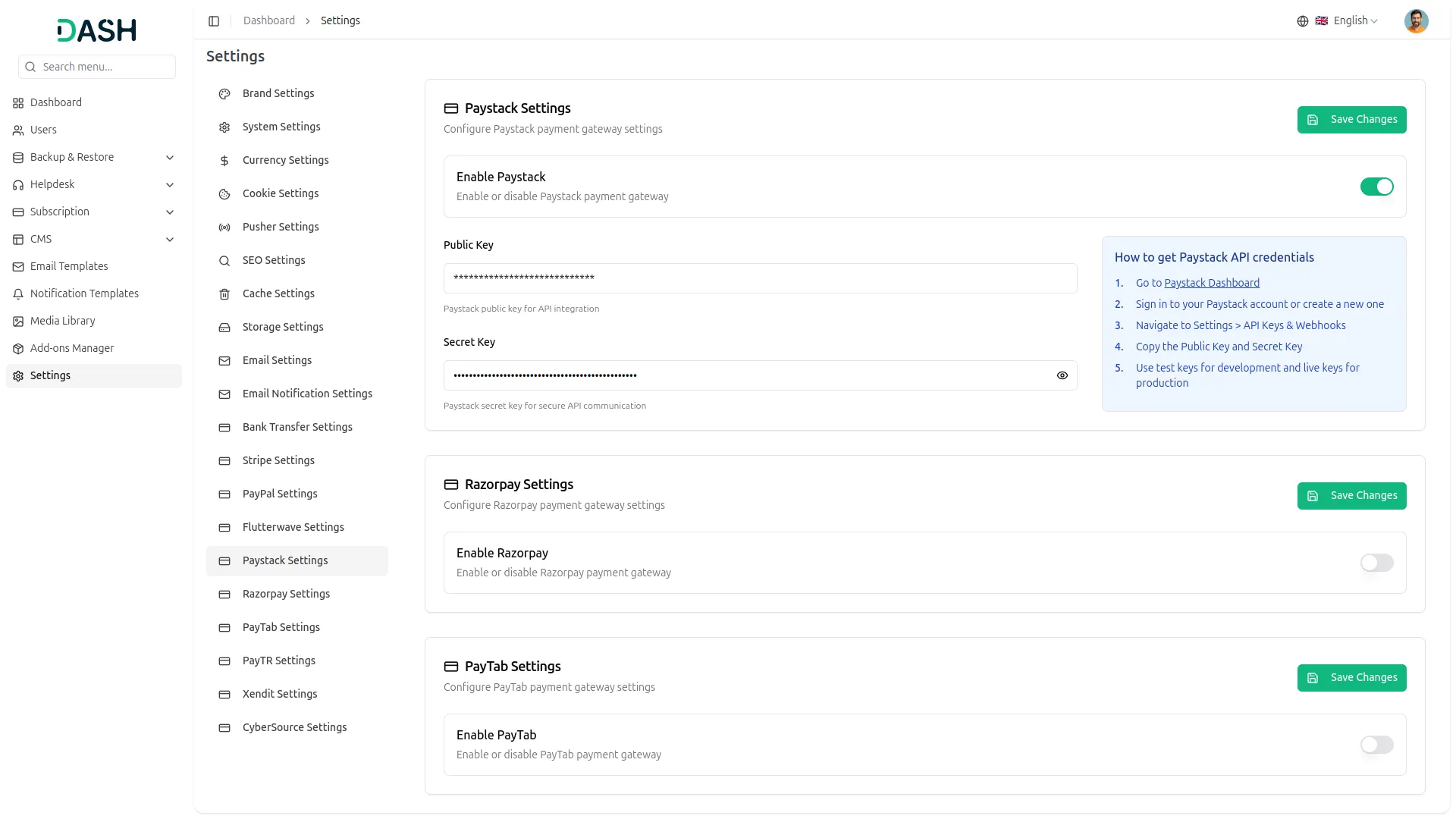
Task: Click the Pusher Settings broadcast icon
Action: [224, 227]
